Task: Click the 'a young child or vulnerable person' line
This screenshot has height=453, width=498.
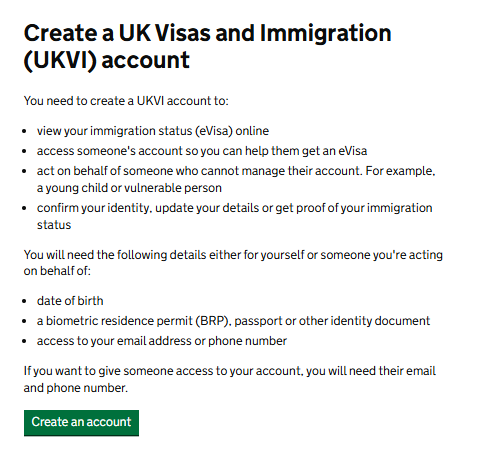Action: pyautogui.click(x=129, y=188)
